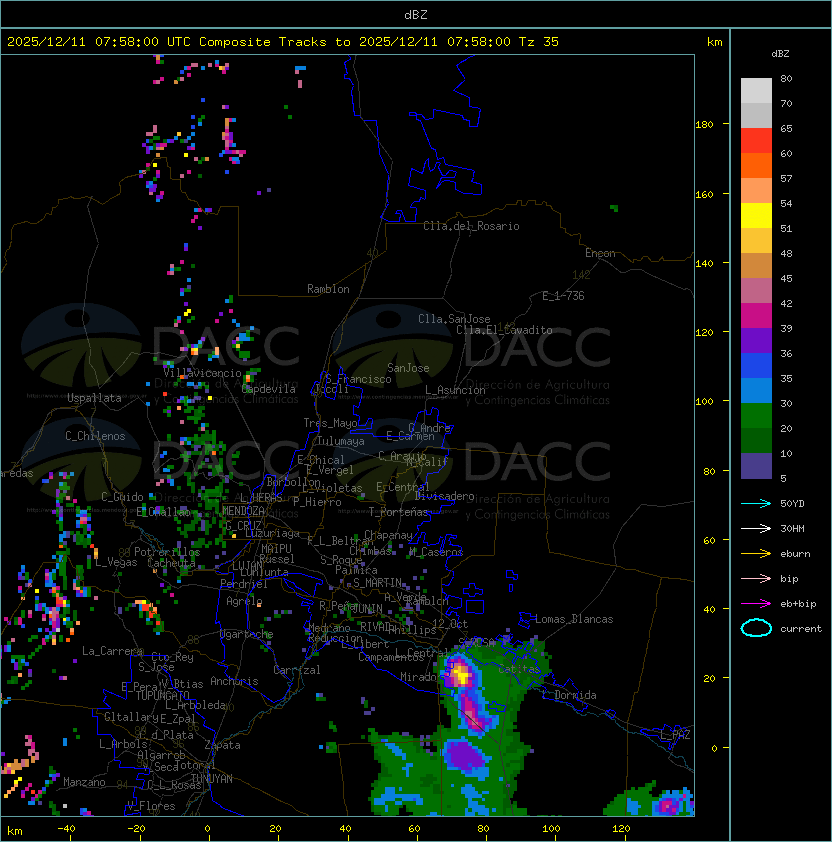This screenshot has height=842, width=832.
Task: Click the 'V_Flores' place label
Action: [x=151, y=806]
